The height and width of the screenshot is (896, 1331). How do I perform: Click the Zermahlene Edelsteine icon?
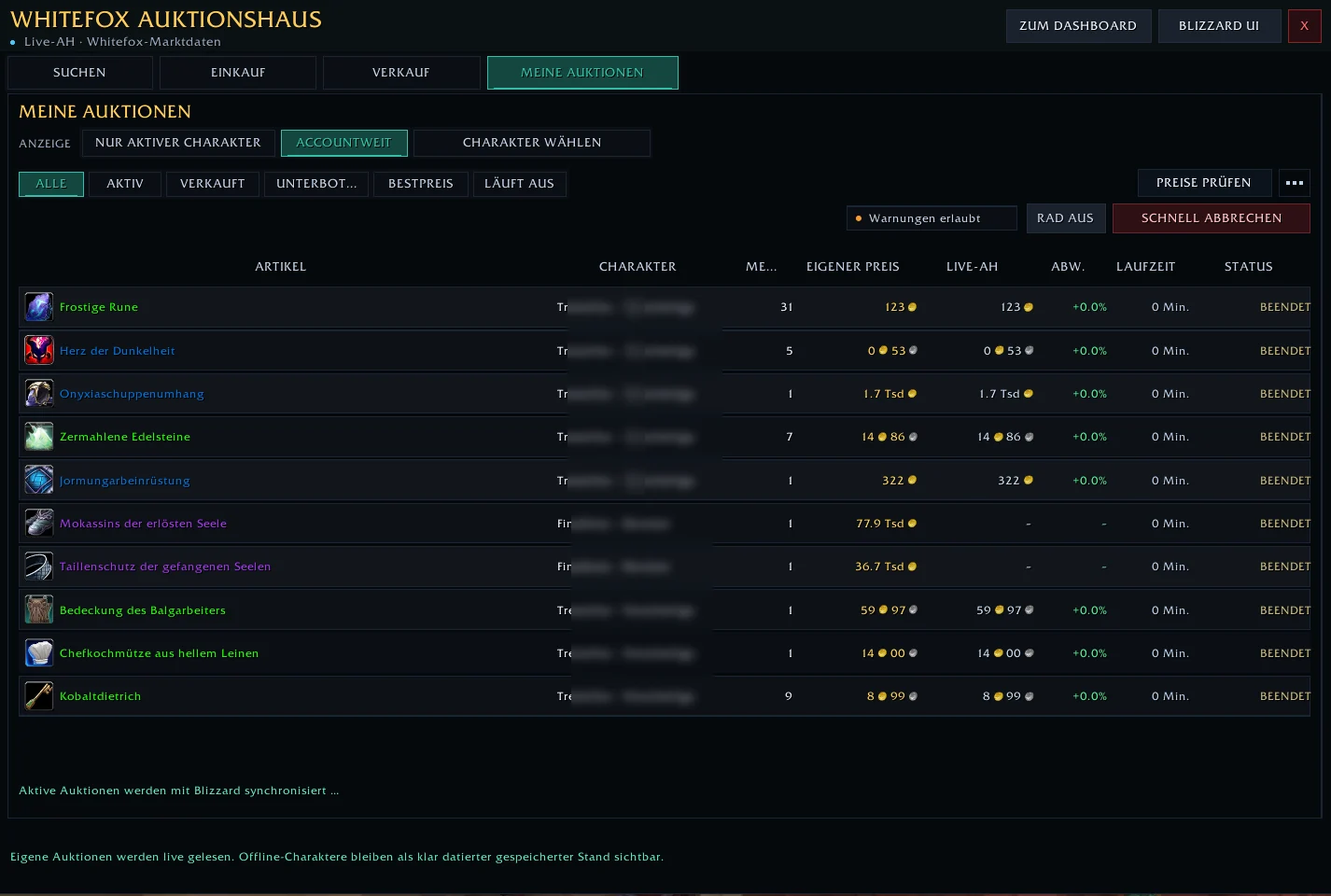tap(39, 437)
